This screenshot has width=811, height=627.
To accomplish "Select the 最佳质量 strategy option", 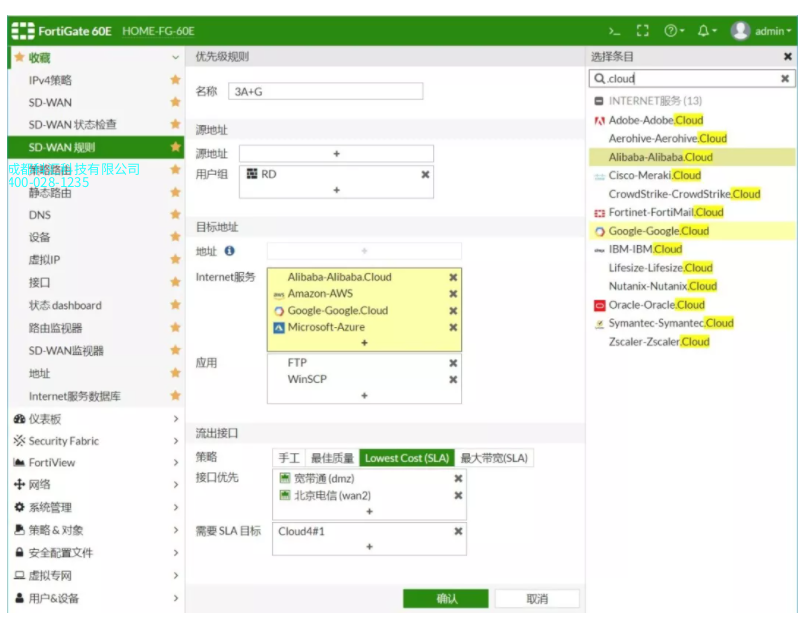I will click(332, 458).
